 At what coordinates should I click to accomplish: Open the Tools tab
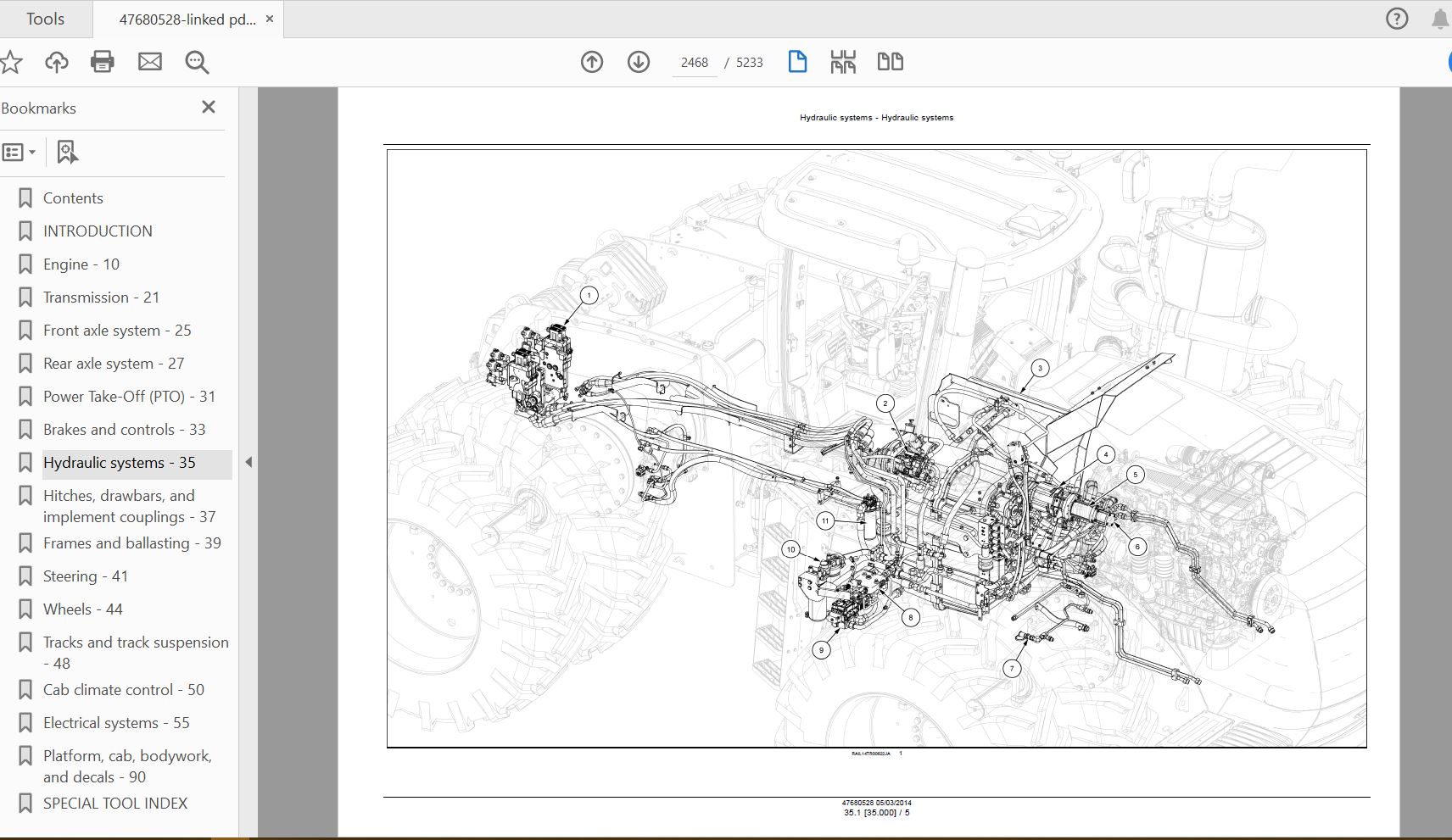tap(45, 19)
